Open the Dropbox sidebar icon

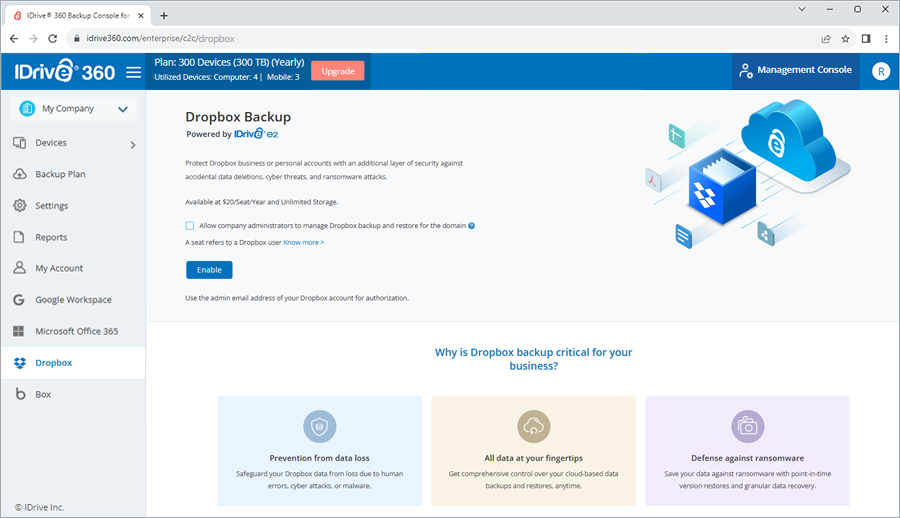(x=19, y=363)
